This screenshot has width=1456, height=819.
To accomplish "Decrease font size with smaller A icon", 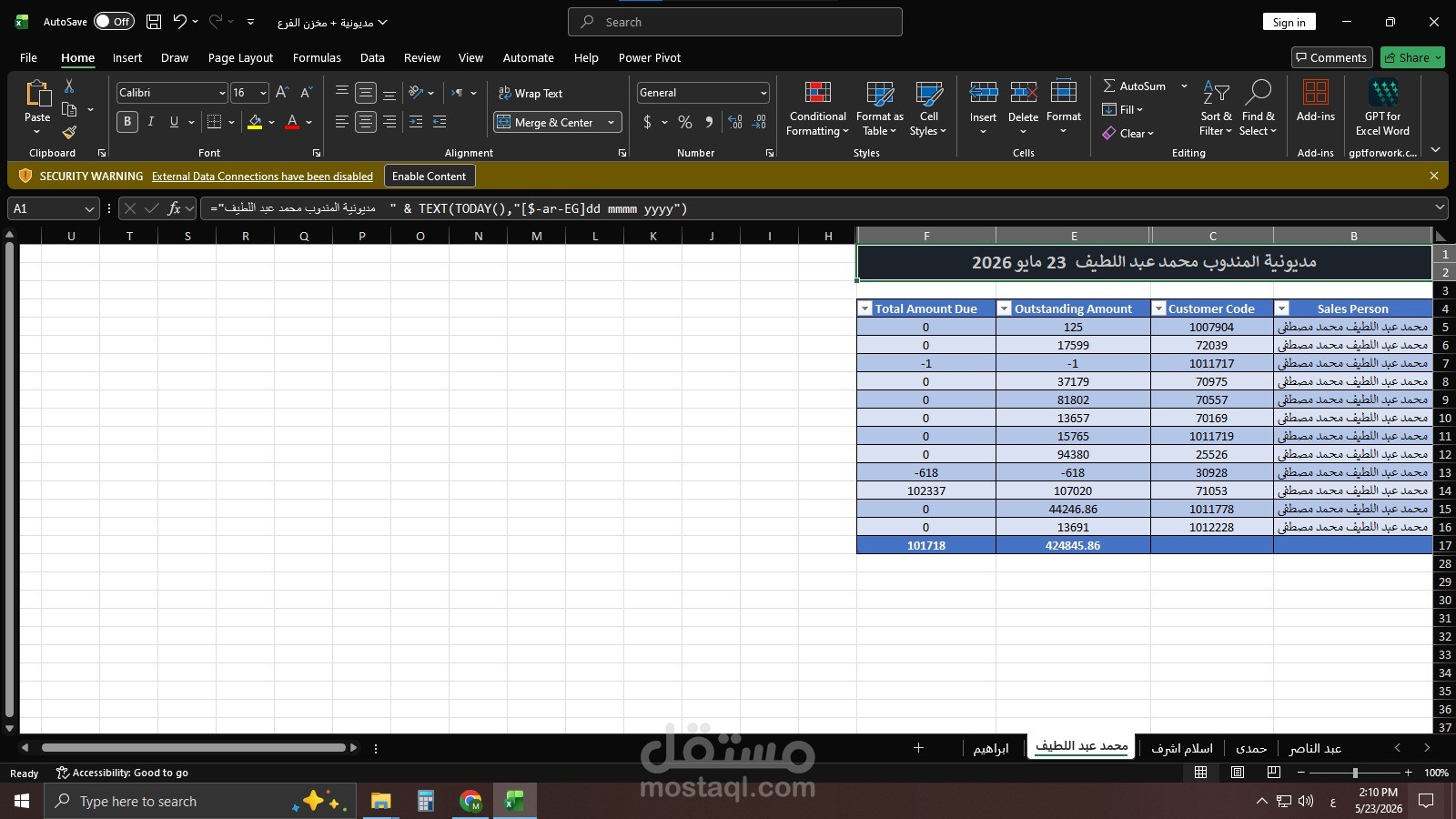I will 306,93.
